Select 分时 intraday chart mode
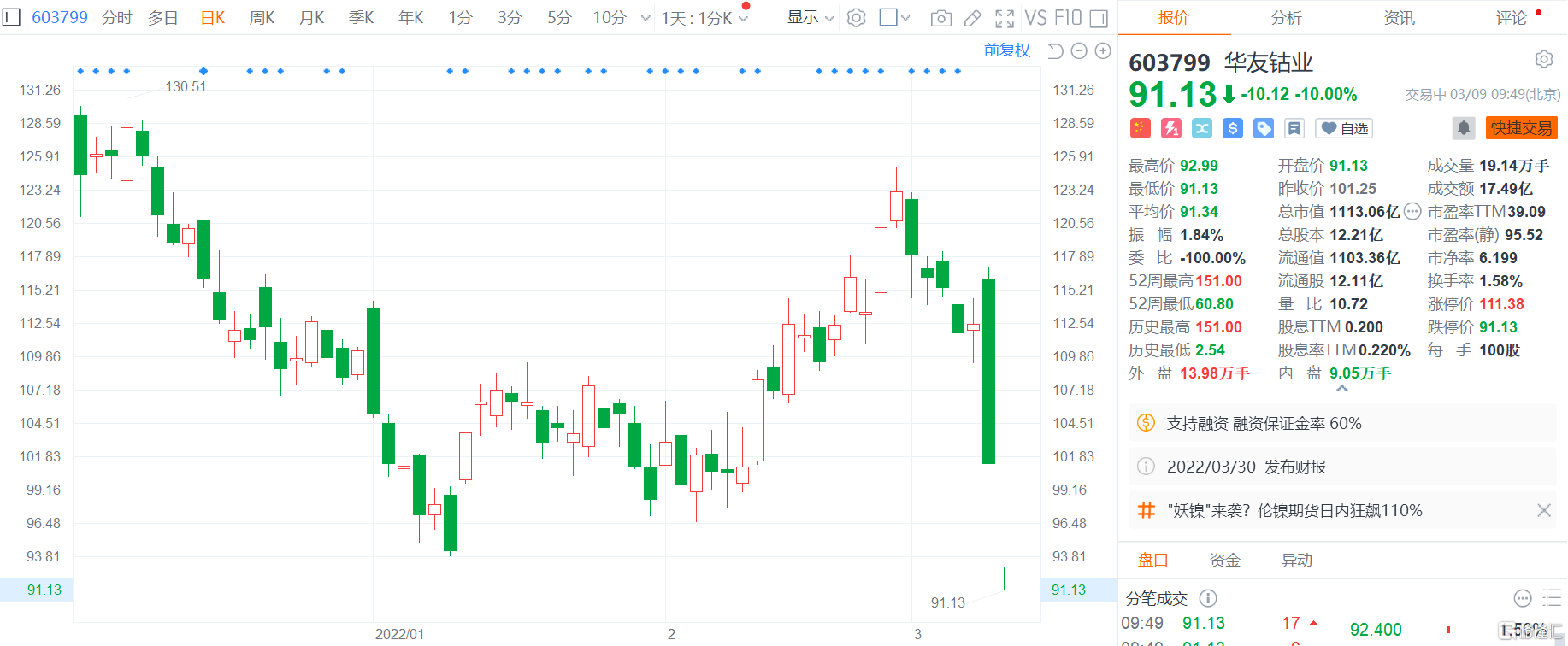Screen dimensions: 1568x646 click(116, 18)
